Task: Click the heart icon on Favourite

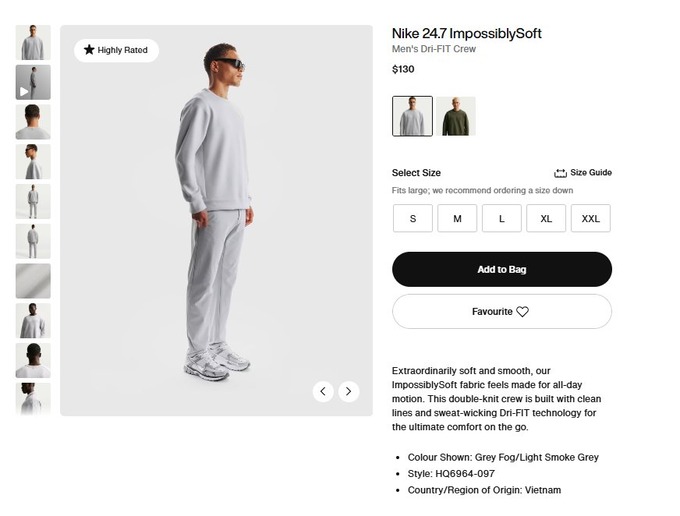Action: [523, 312]
